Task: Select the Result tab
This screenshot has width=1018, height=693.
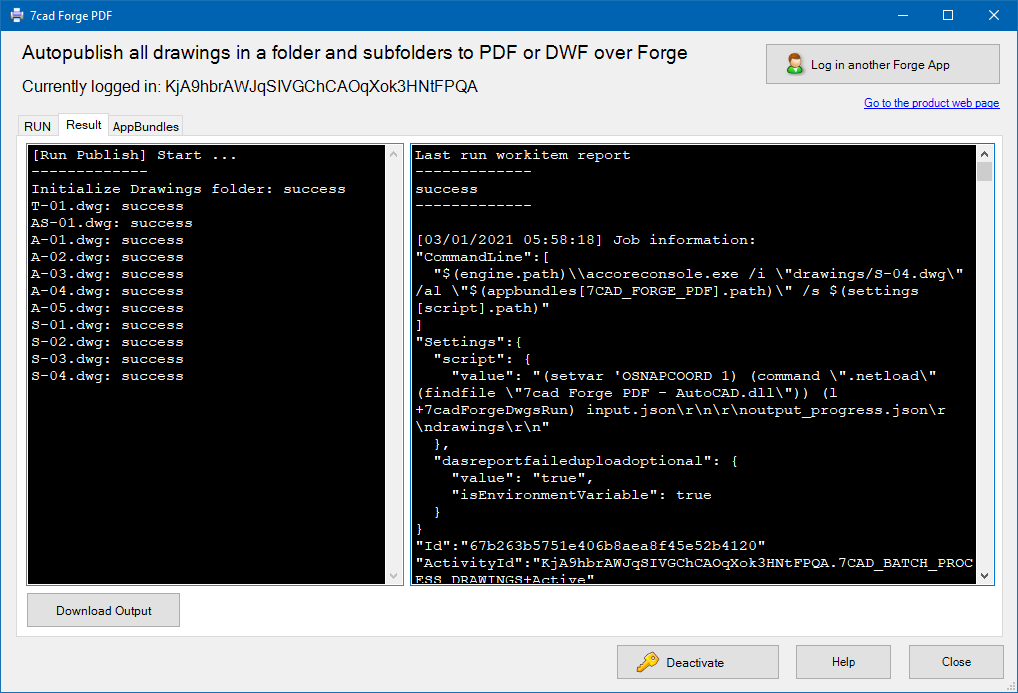Action: [84, 125]
